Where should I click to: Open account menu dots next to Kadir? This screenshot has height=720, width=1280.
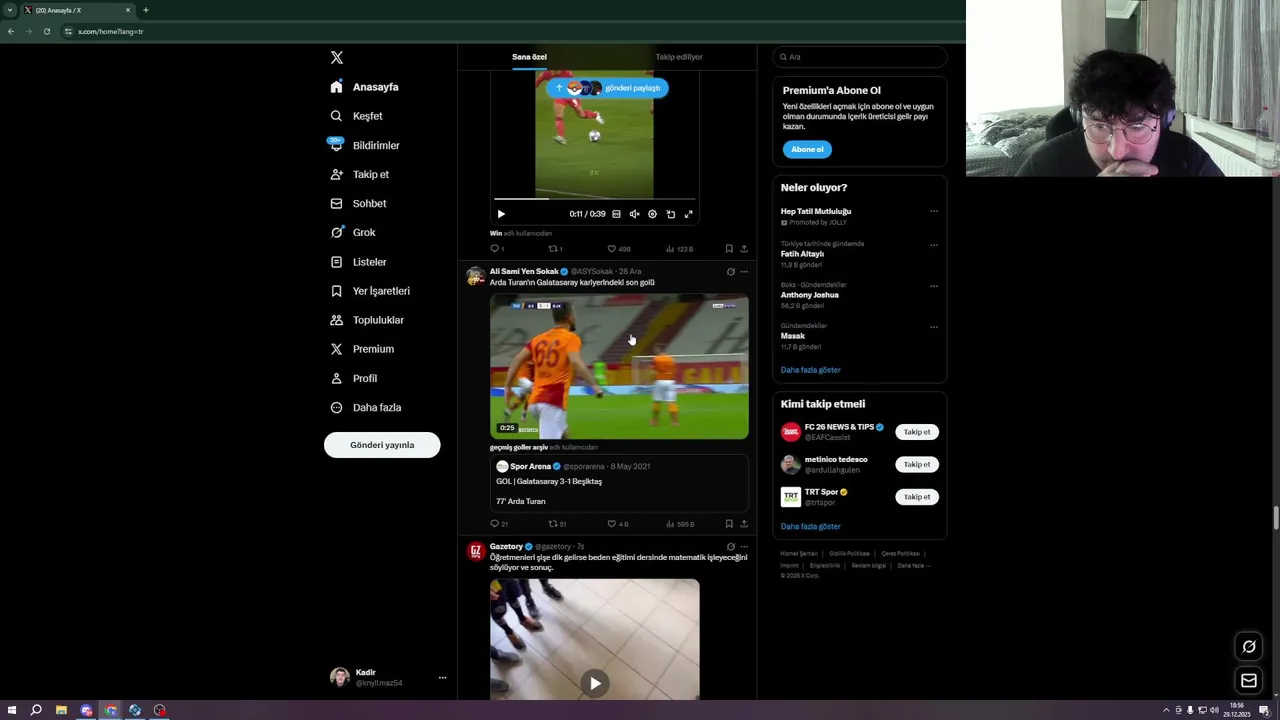click(442, 678)
